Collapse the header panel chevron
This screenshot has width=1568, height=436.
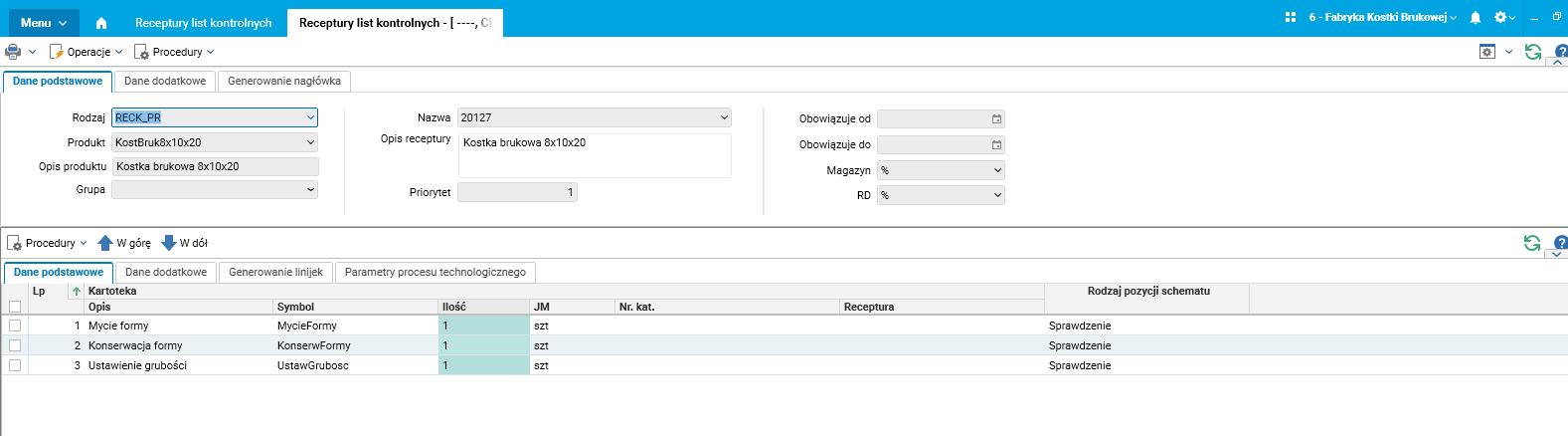pyautogui.click(x=1557, y=63)
